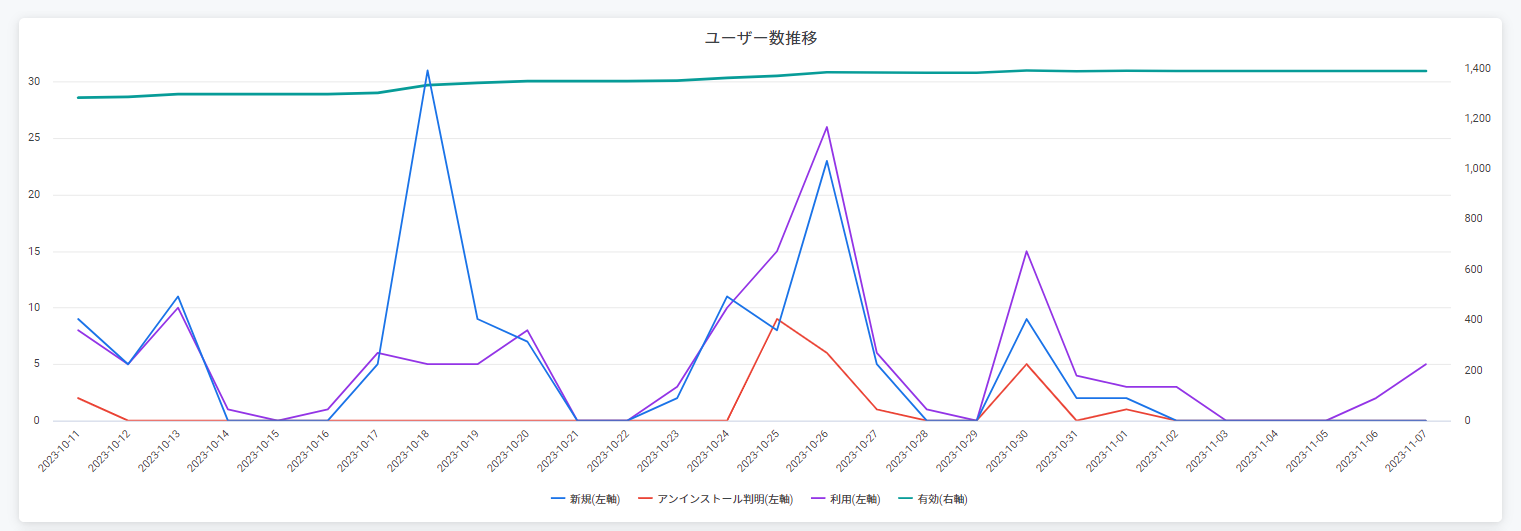Image resolution: width=1521 pixels, height=531 pixels.
Task: Click the blue line peak on 2023-10-13
Action: (x=178, y=297)
